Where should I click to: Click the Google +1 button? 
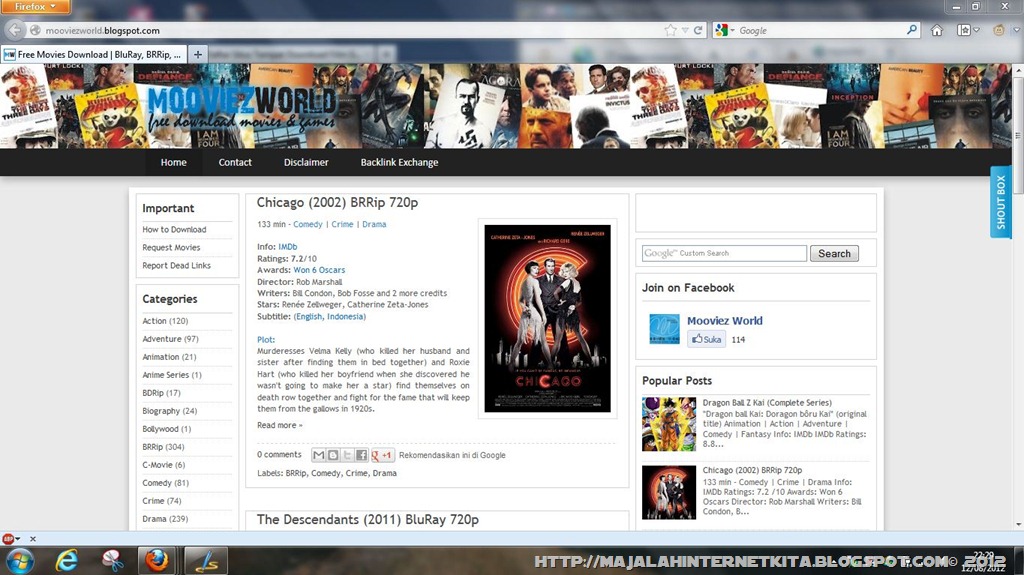pyautogui.click(x=382, y=455)
